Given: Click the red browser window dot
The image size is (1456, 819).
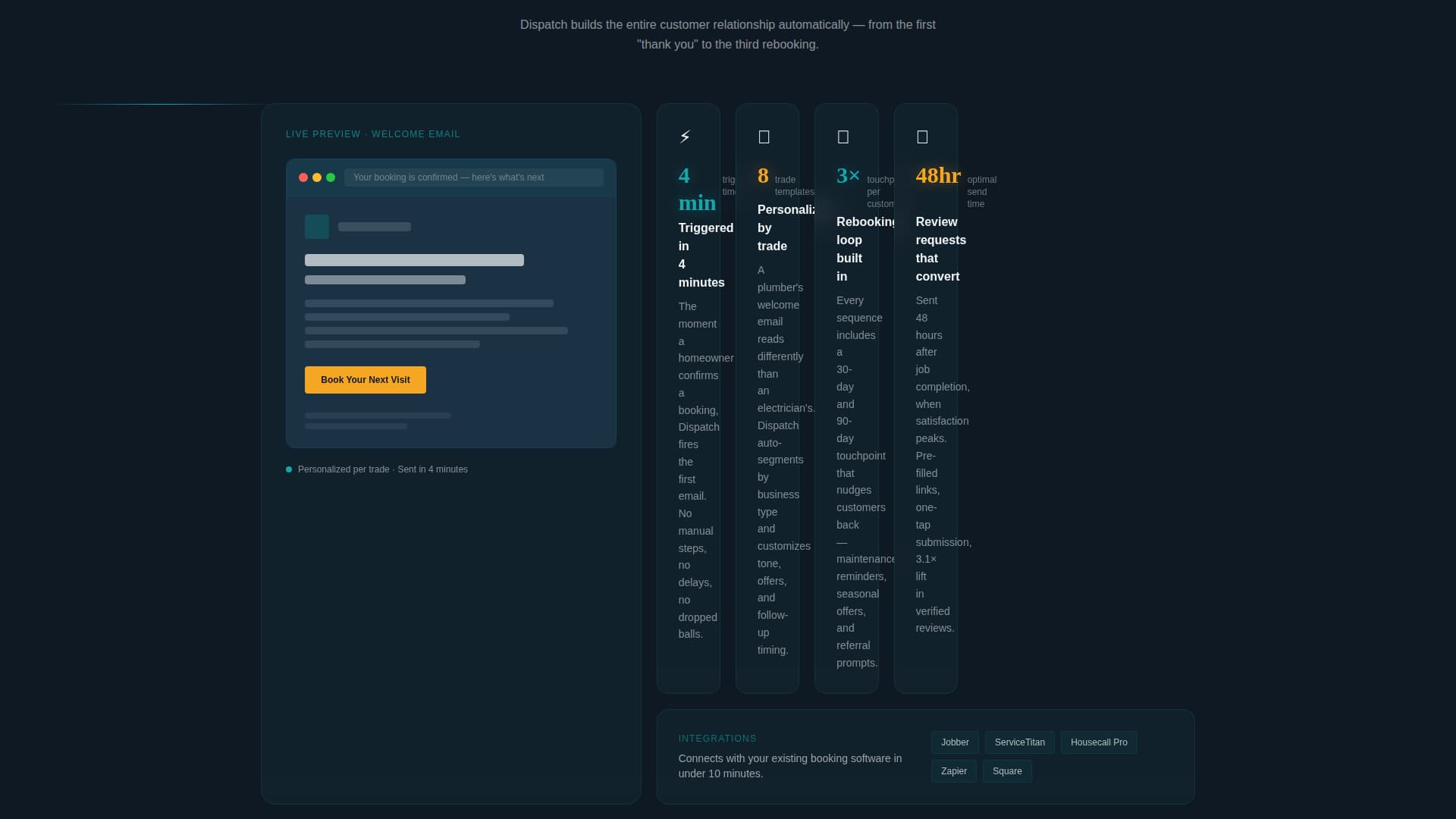Looking at the screenshot, I should tap(303, 177).
